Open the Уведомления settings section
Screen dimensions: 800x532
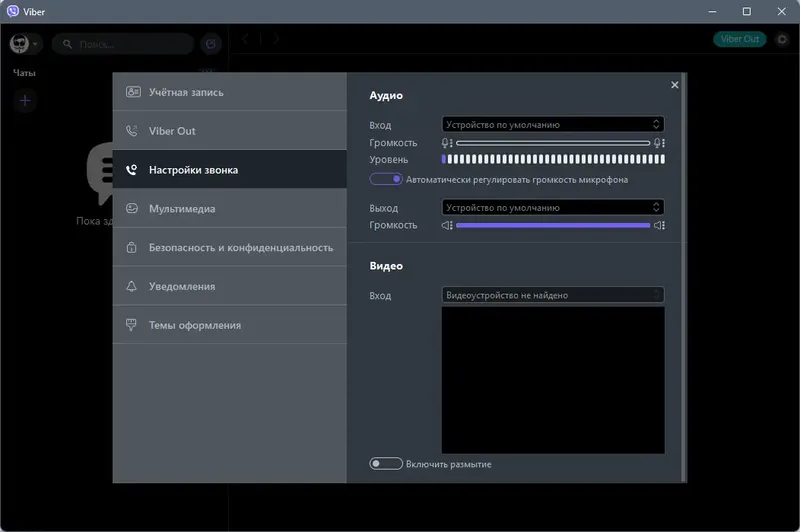click(230, 286)
